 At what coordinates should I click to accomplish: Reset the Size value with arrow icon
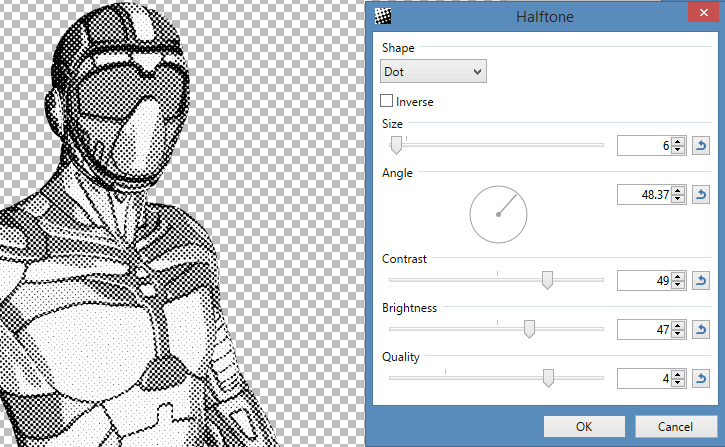tap(702, 146)
